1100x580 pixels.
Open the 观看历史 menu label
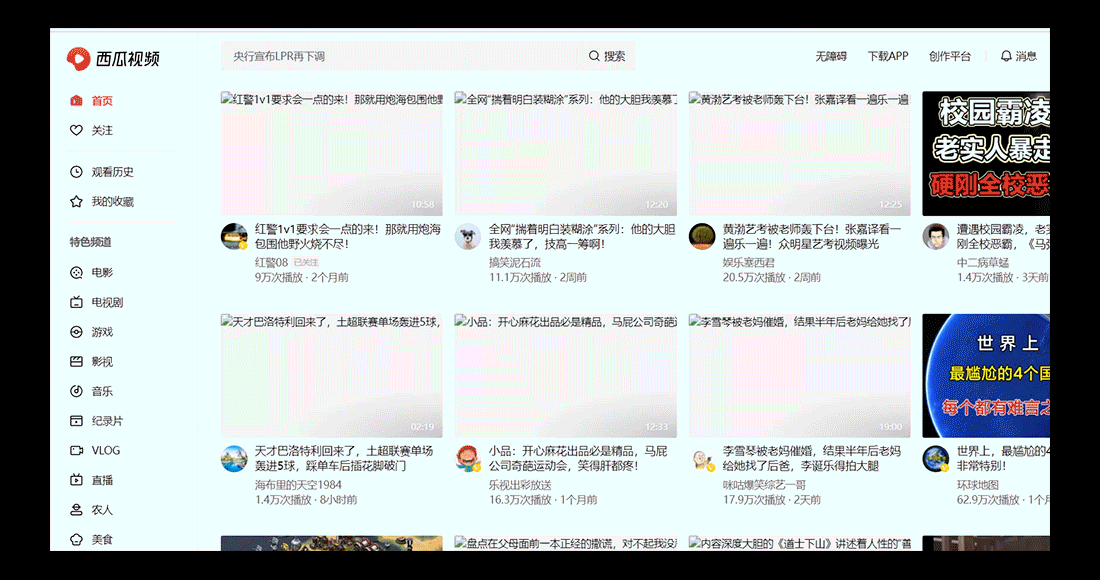tap(112, 172)
